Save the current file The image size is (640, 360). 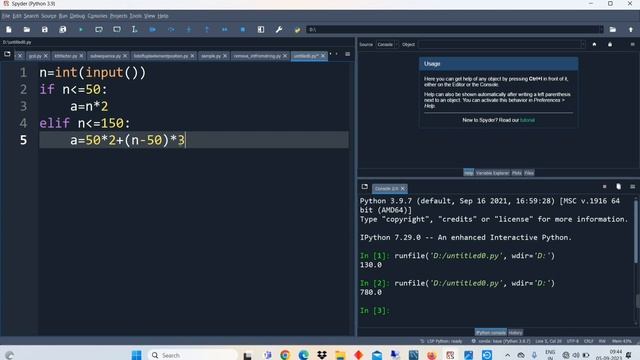(44, 29)
